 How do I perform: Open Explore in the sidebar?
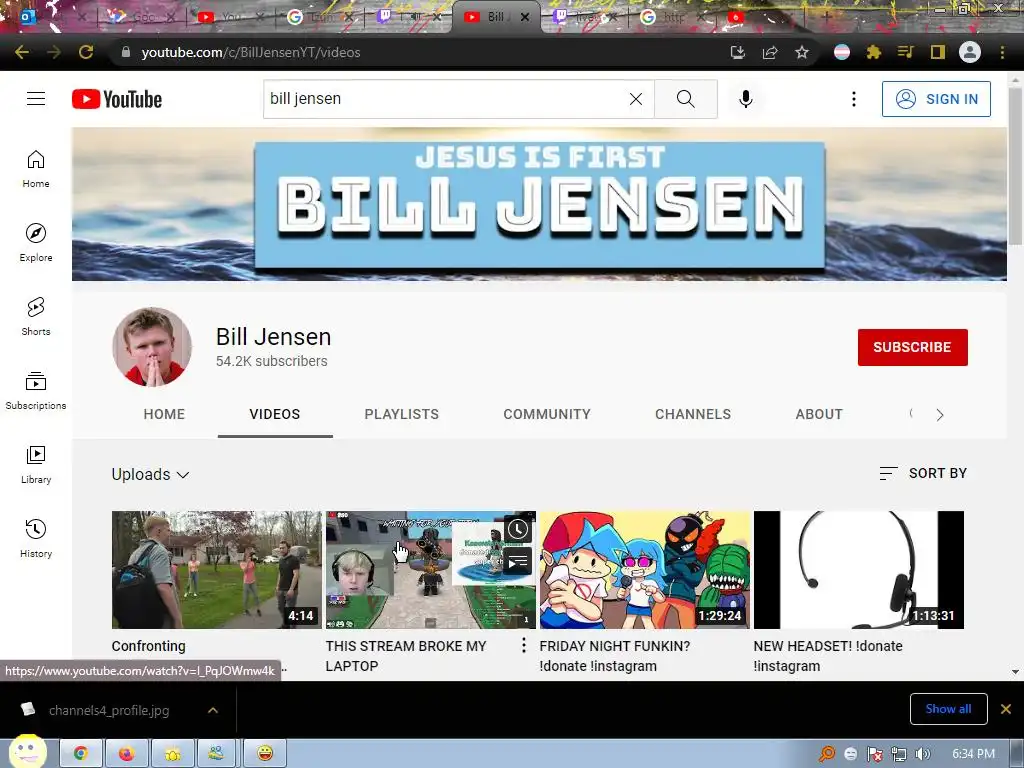[x=36, y=243]
